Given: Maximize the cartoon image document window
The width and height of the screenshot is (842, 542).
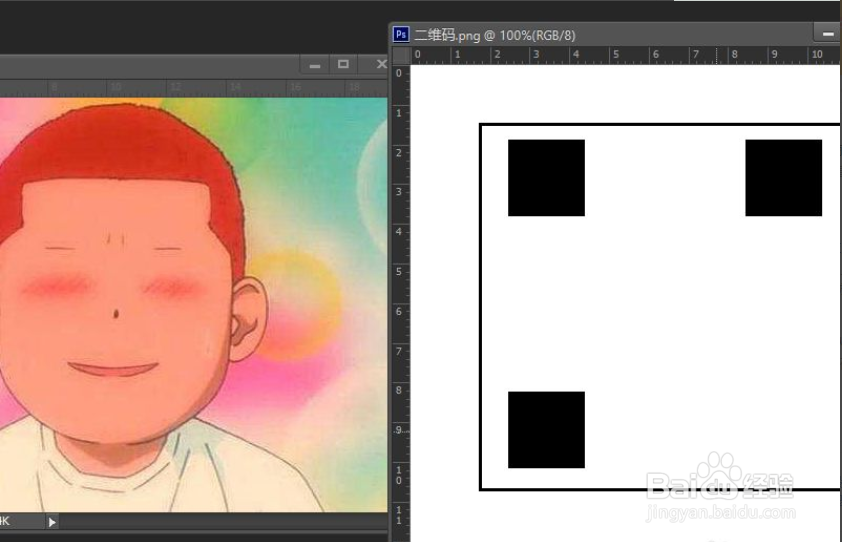Looking at the screenshot, I should click(343, 64).
